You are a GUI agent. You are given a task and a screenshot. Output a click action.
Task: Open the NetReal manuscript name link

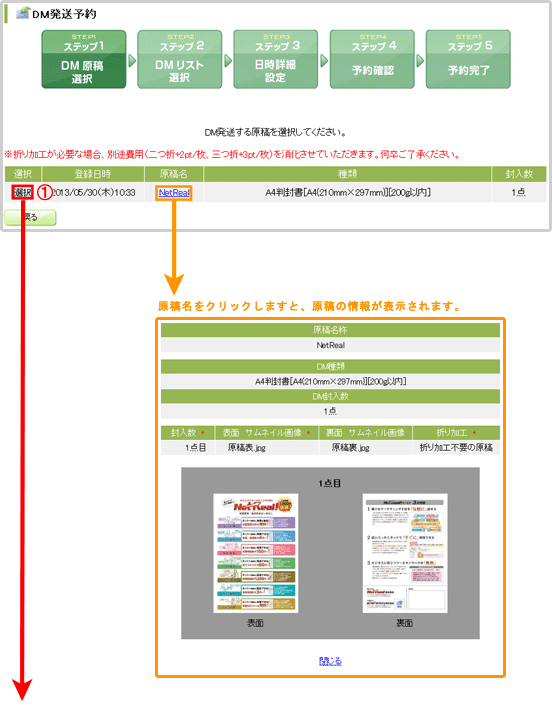[174, 193]
